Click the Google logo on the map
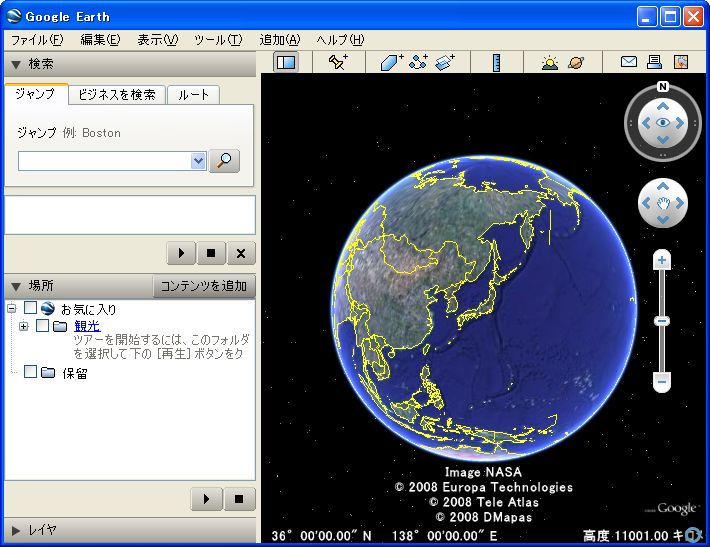 coord(676,509)
